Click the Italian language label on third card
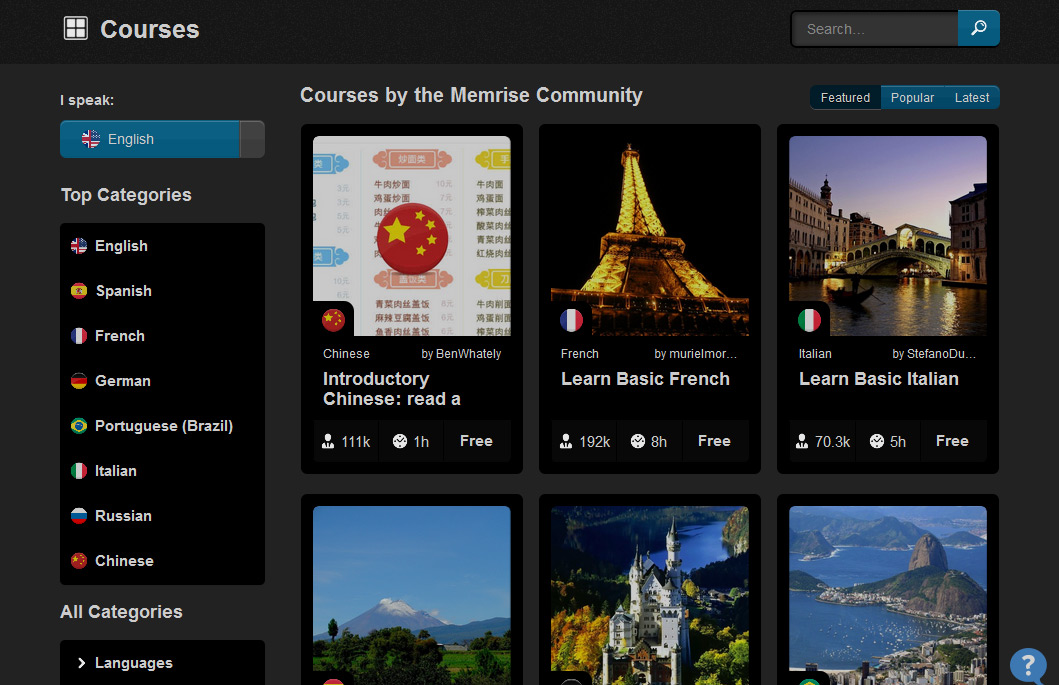This screenshot has height=685, width=1059. [815, 354]
